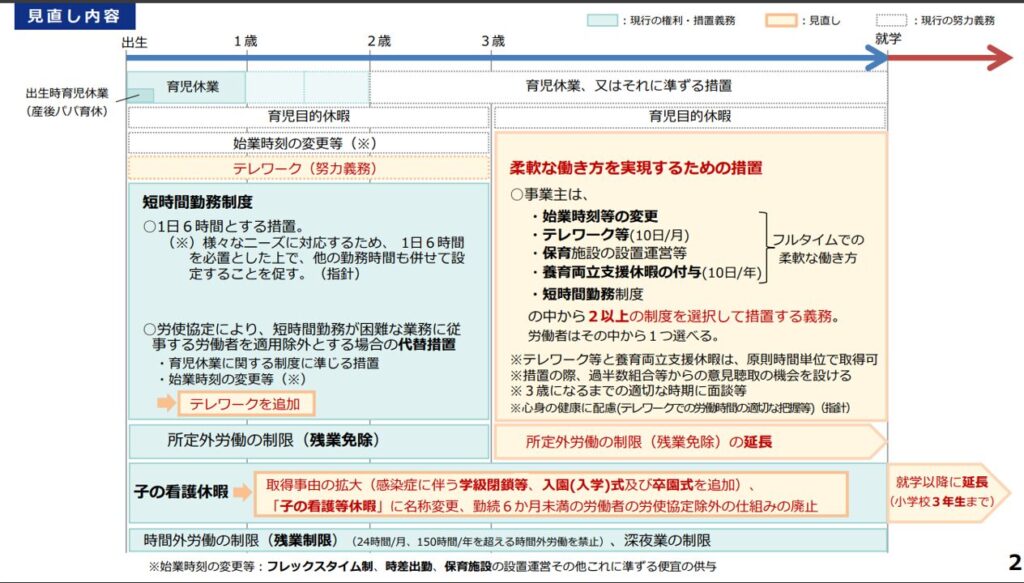
Task: Select the orange 見直し legend swatch
Action: [780, 20]
